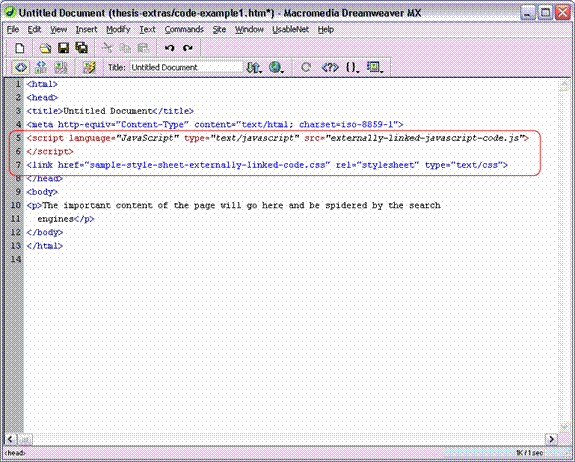Image resolution: width=575 pixels, height=462 pixels.
Task: Click the </html> closing tag on line 13
Action: tap(44, 246)
